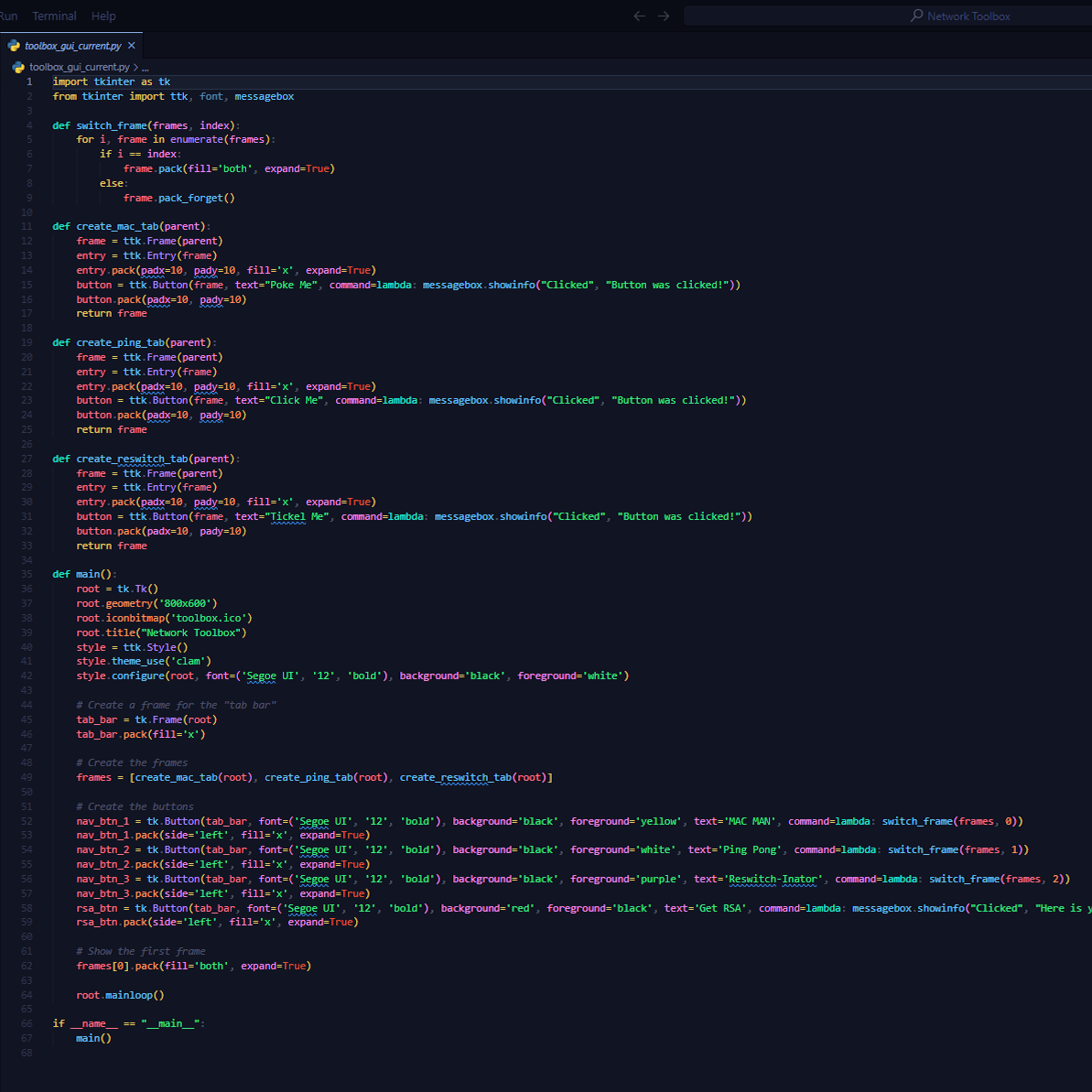This screenshot has width=1092, height=1092.
Task: Click the 'Create a frame for the "tab bar"' comment
Action: [x=176, y=706]
